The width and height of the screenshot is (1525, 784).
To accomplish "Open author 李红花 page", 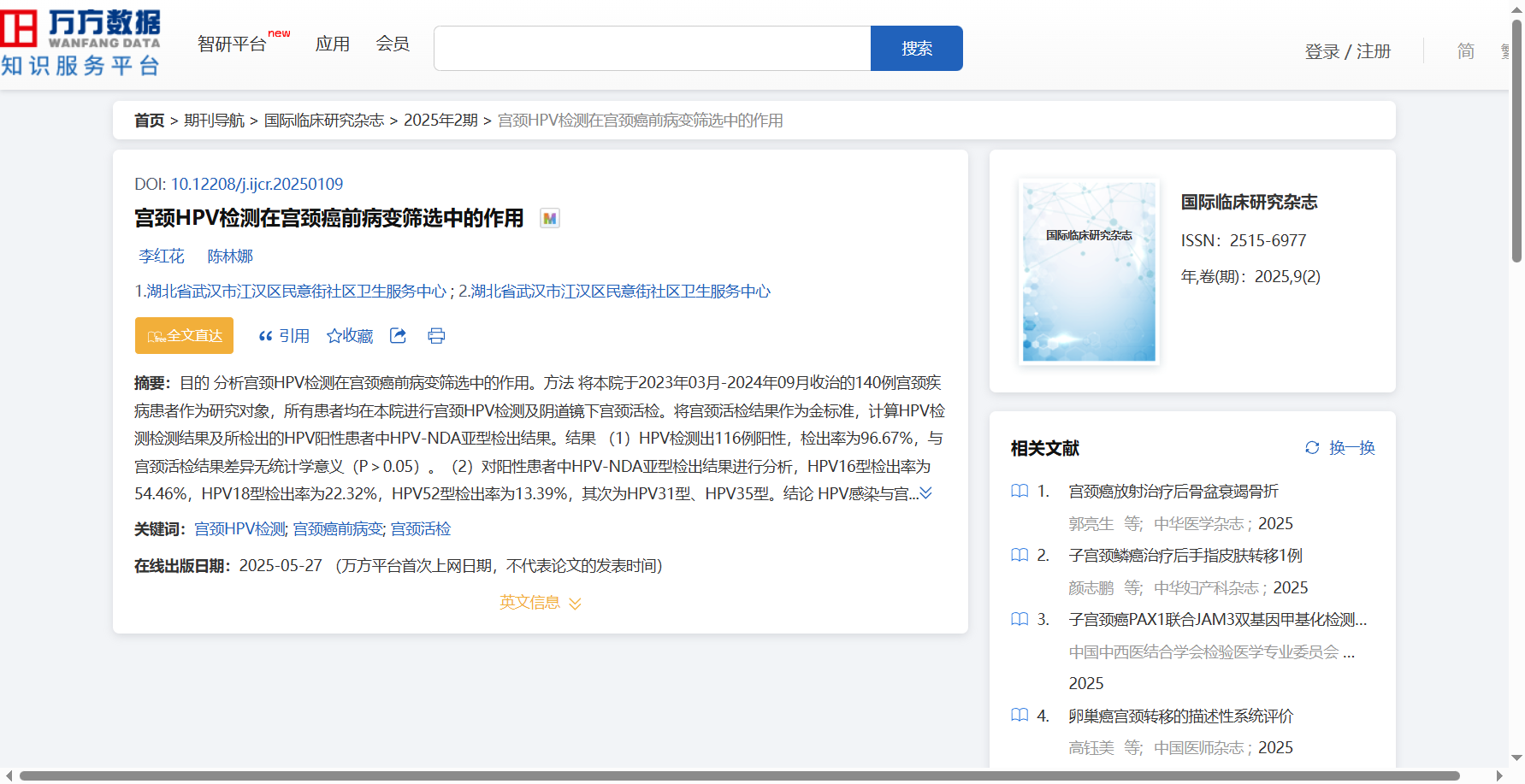I will pyautogui.click(x=162, y=256).
